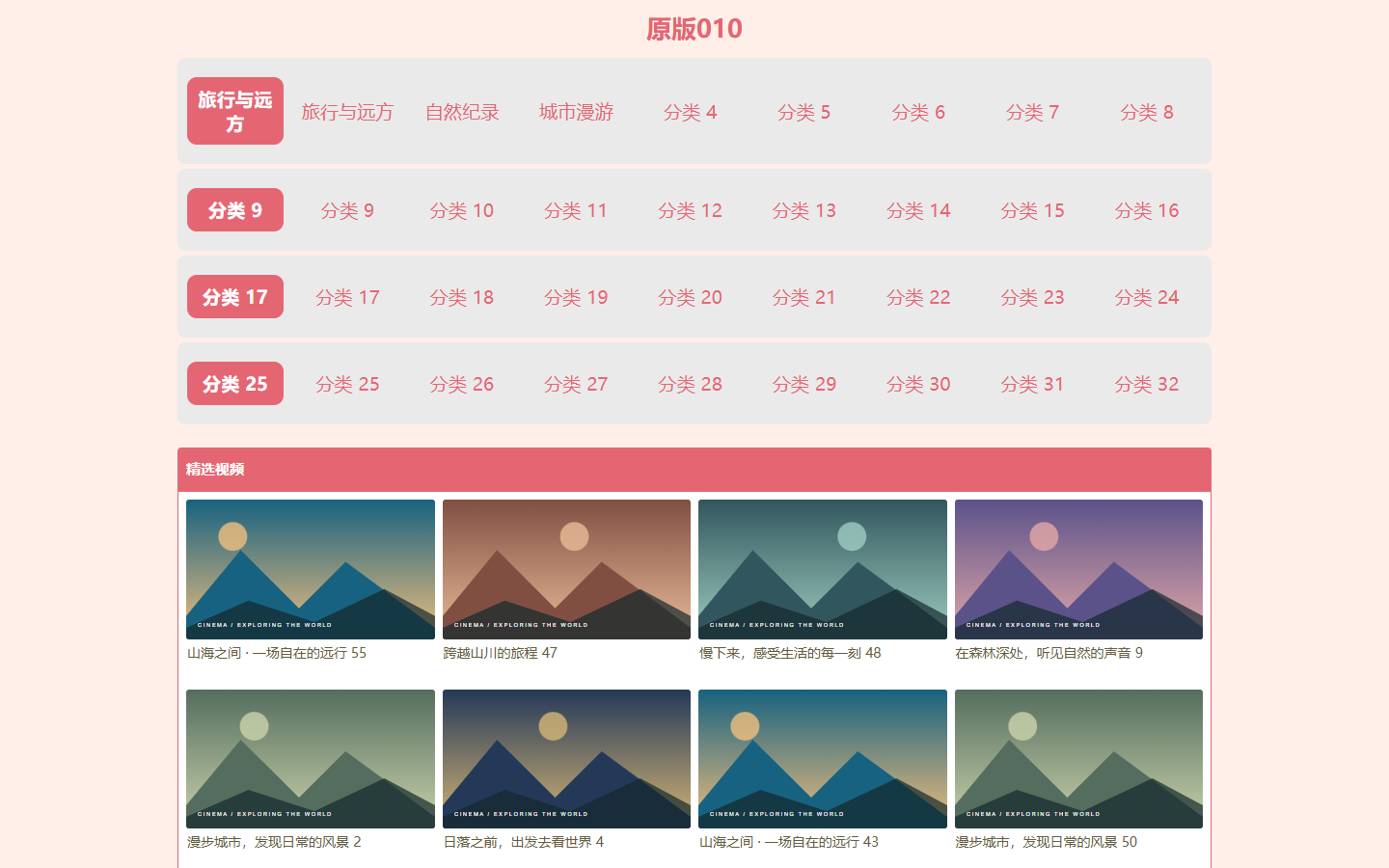Open thumbnail above 日落之前，出发去看世界 4

pos(566,759)
